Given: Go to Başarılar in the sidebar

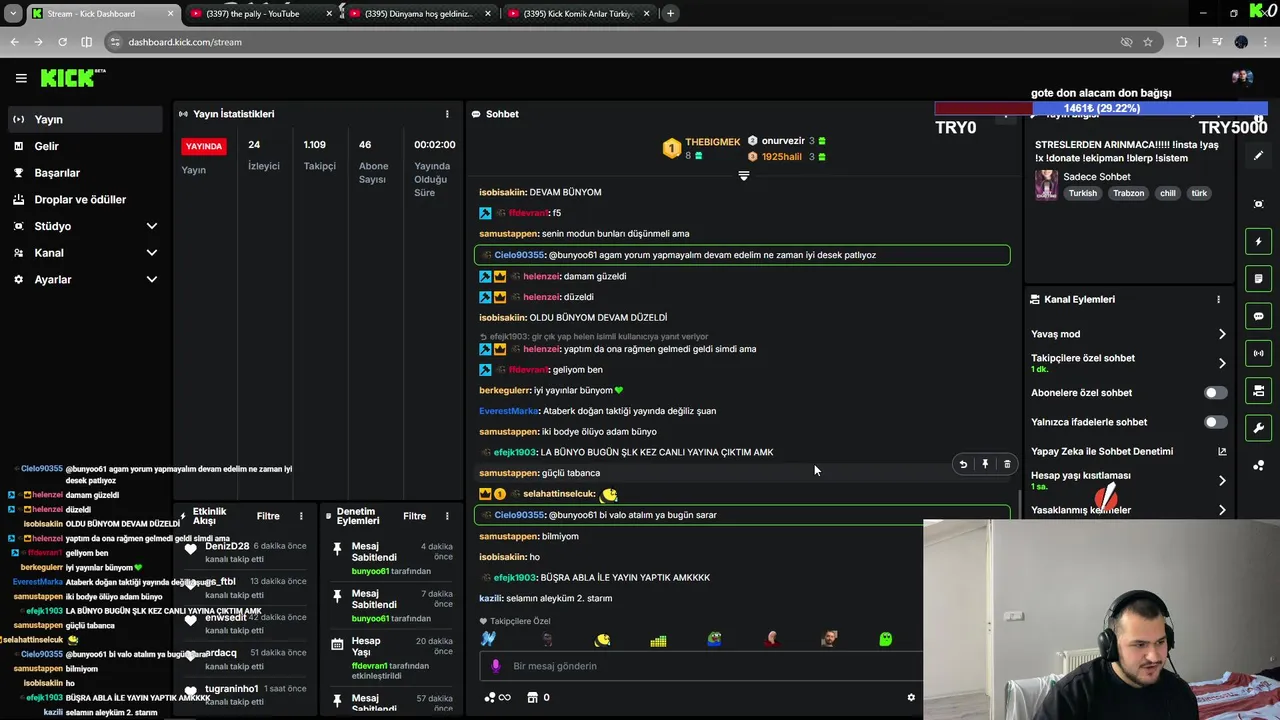Looking at the screenshot, I should tap(85, 173).
